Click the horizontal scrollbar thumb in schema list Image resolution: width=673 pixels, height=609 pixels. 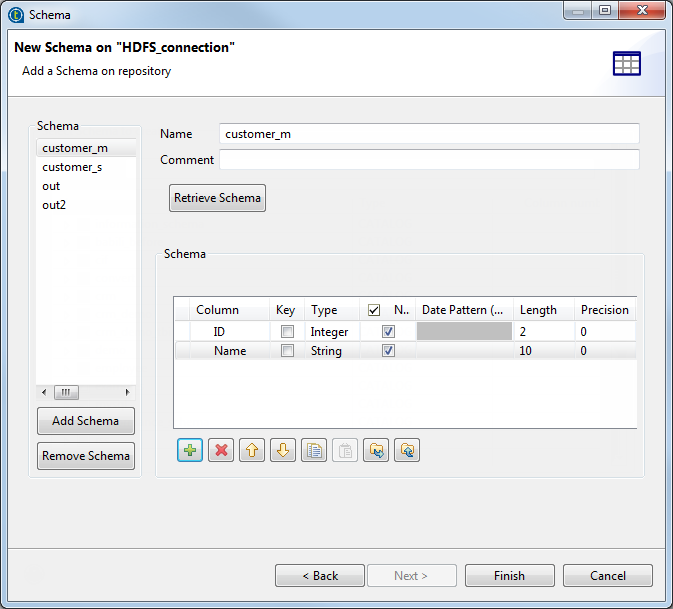click(66, 392)
